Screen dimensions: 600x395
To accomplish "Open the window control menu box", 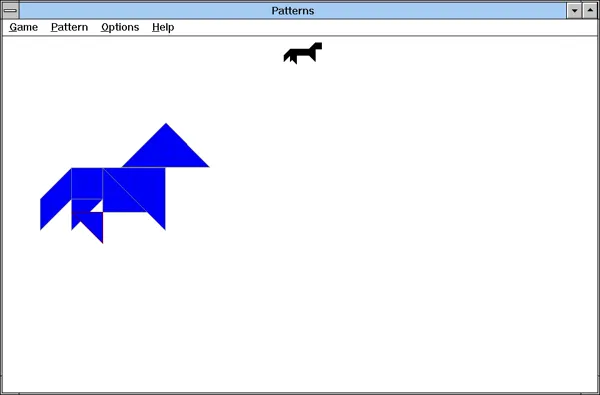I will pyautogui.click(x=10, y=10).
